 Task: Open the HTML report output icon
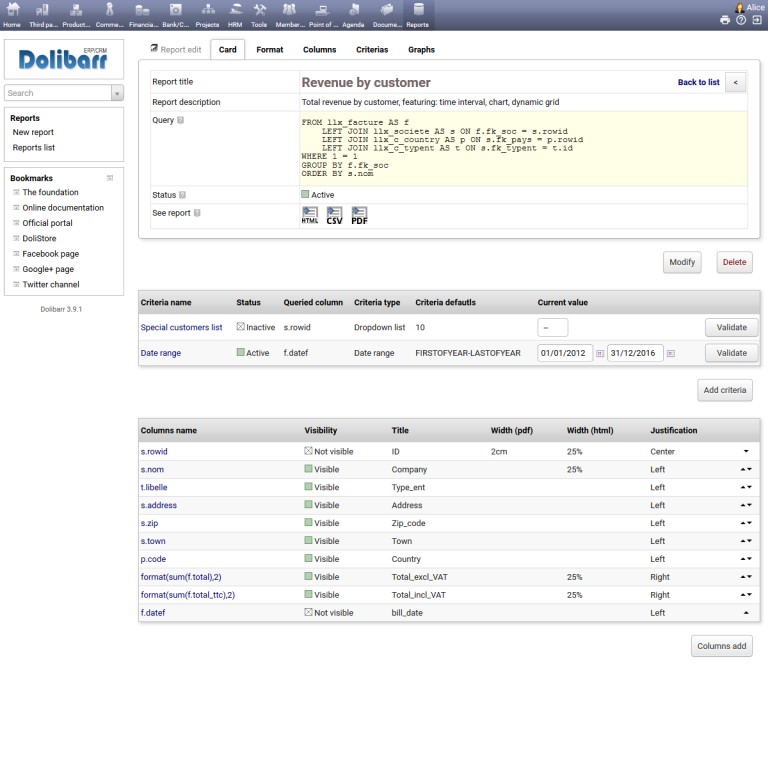coord(310,214)
